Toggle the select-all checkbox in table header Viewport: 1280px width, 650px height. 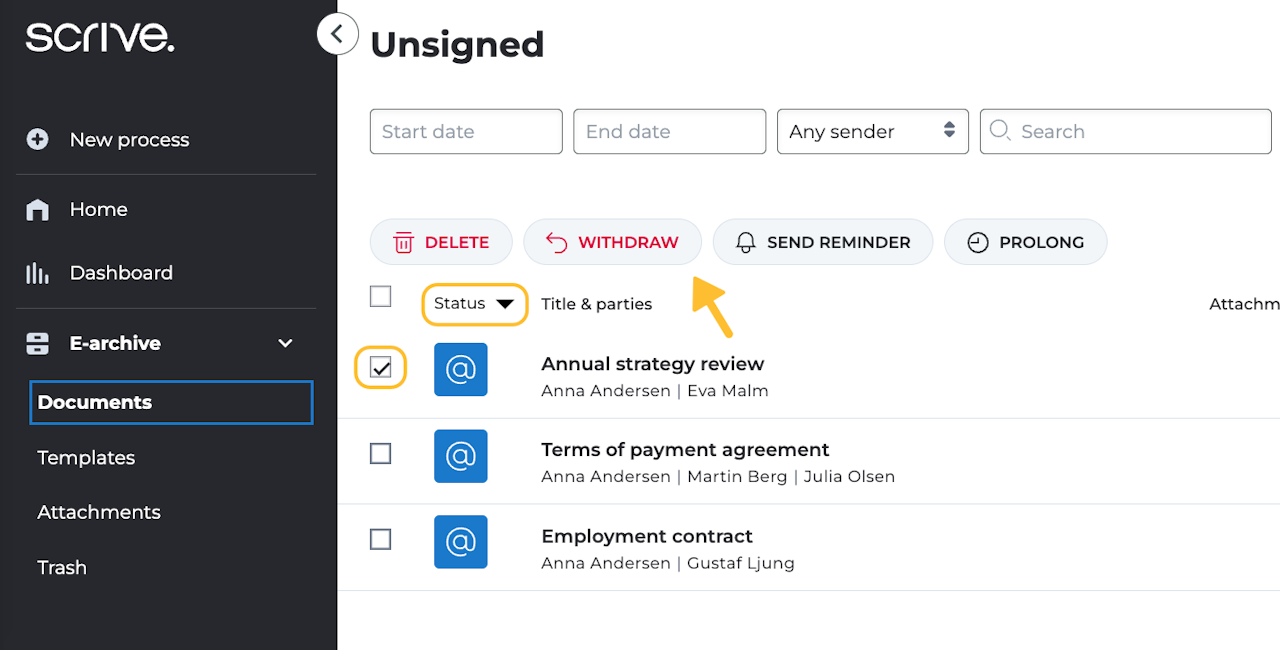pos(381,296)
